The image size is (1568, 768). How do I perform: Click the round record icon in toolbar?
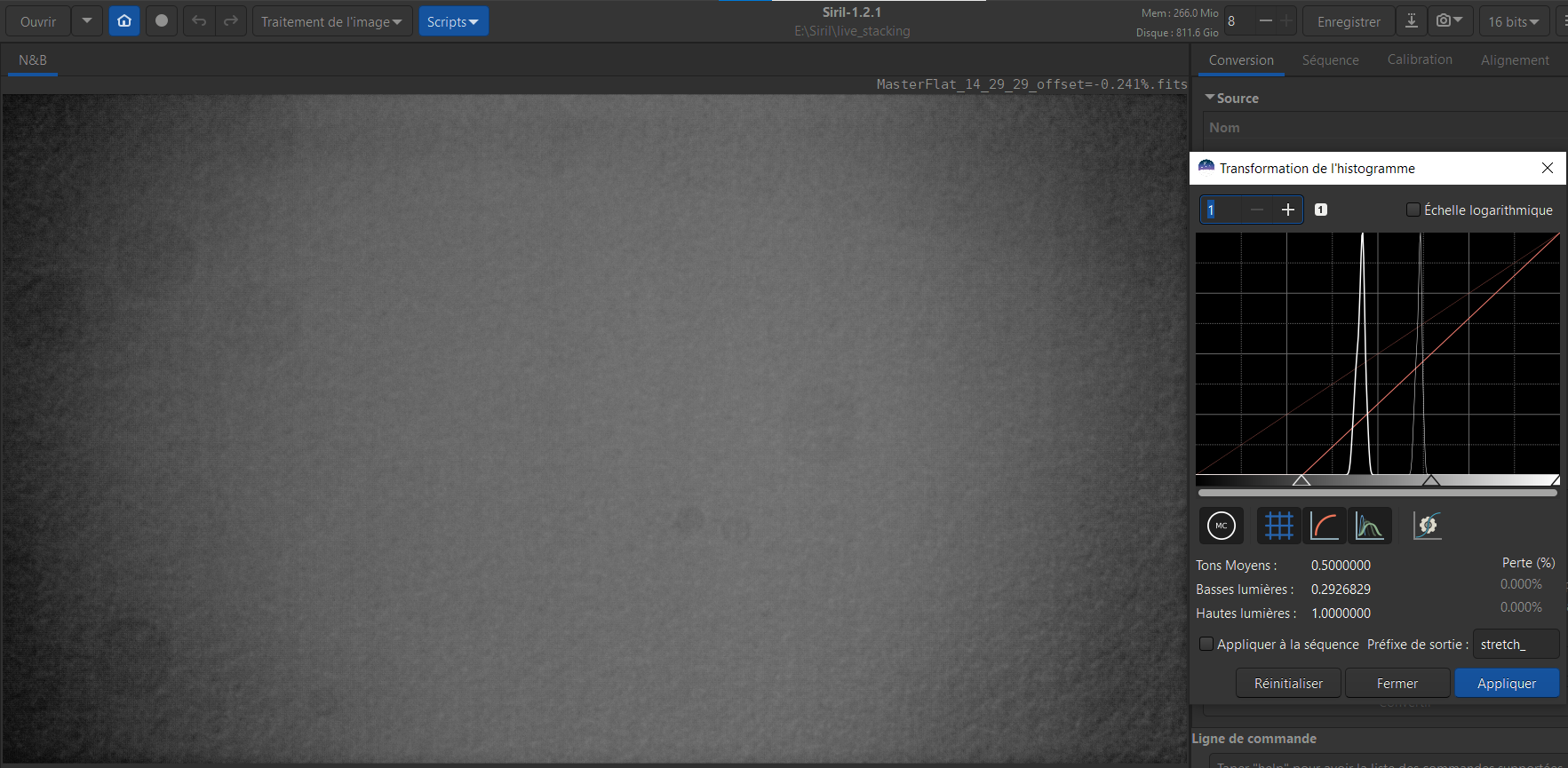[162, 21]
